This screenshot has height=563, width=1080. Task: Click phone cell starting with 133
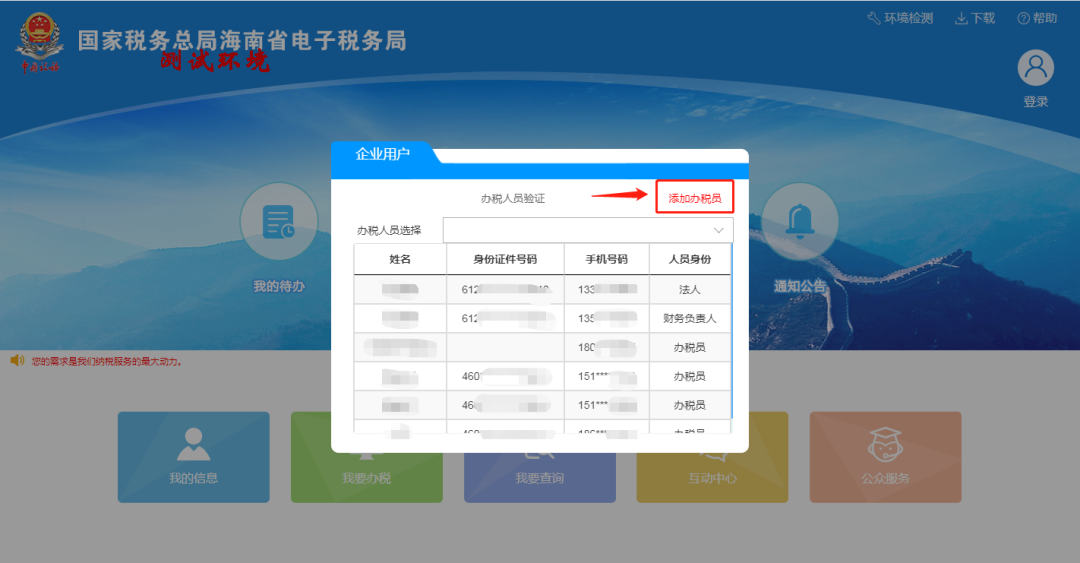click(606, 289)
